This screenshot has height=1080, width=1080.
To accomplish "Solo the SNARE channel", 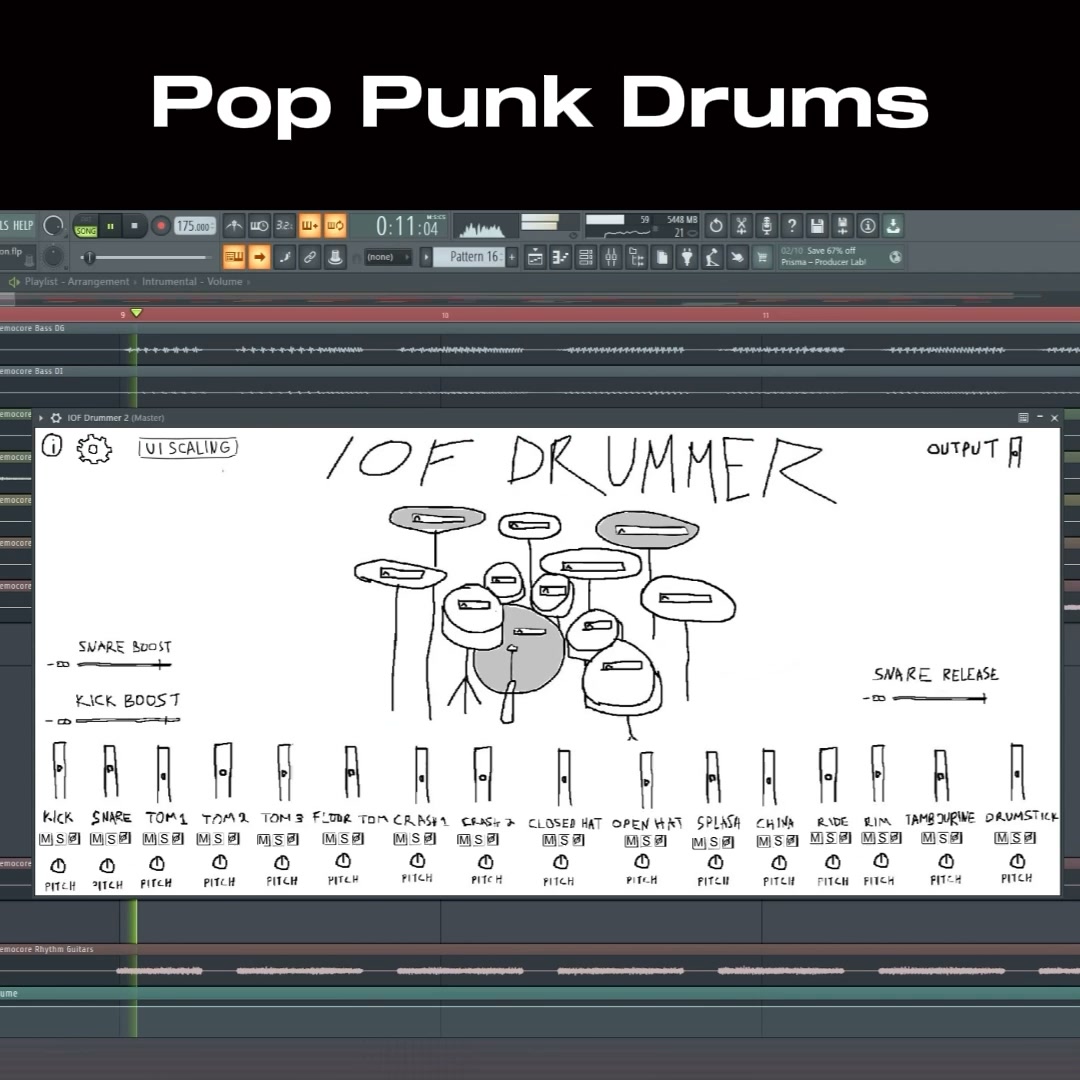I will point(111,839).
